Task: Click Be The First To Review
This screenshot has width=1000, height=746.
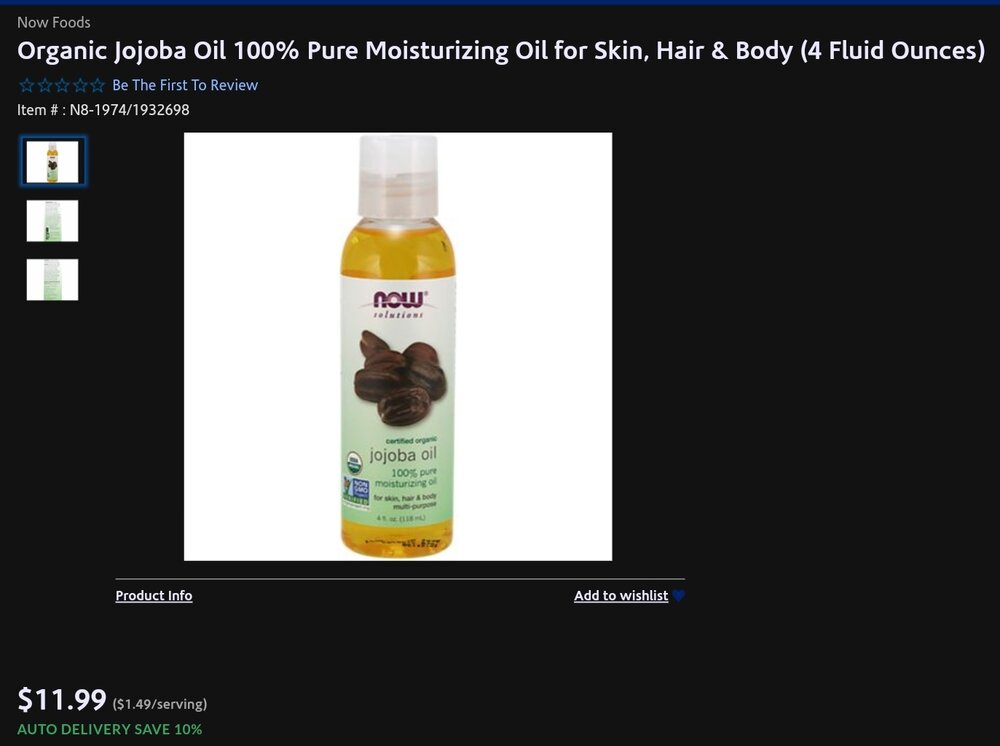Action: coord(185,85)
